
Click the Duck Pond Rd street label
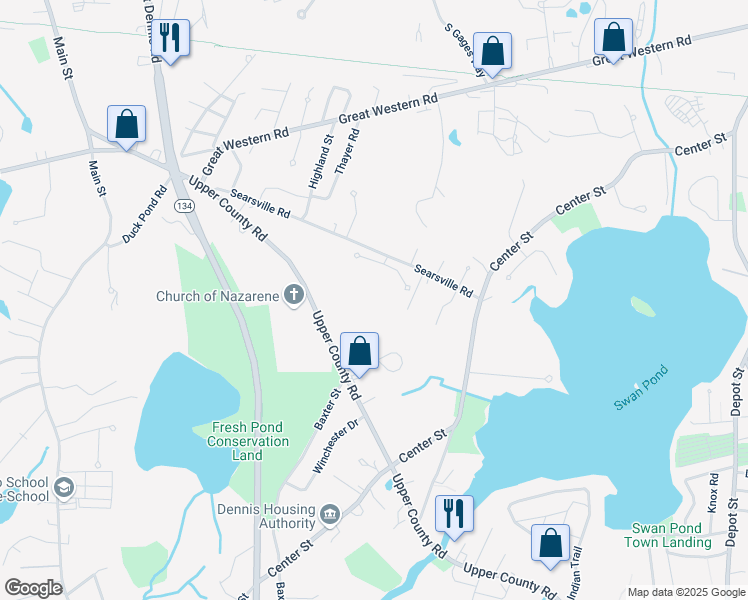tap(145, 214)
